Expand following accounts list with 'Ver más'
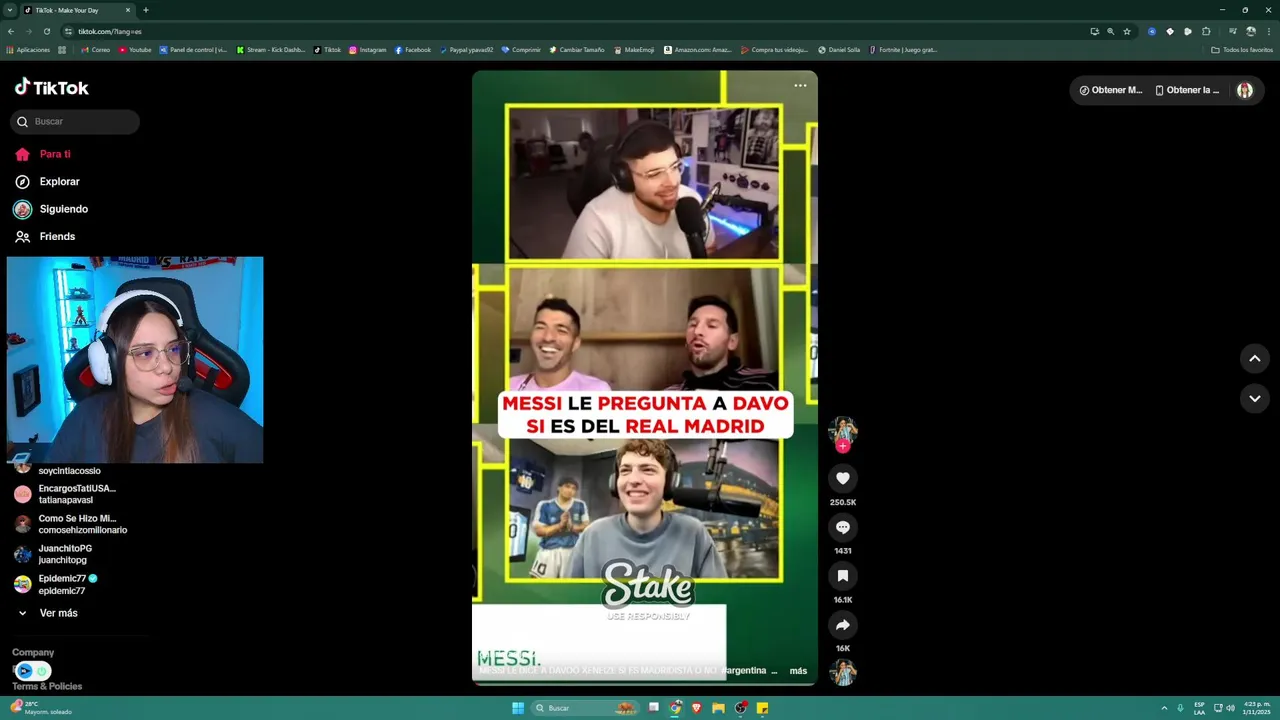Screen dimensions: 1280x720 47,613
